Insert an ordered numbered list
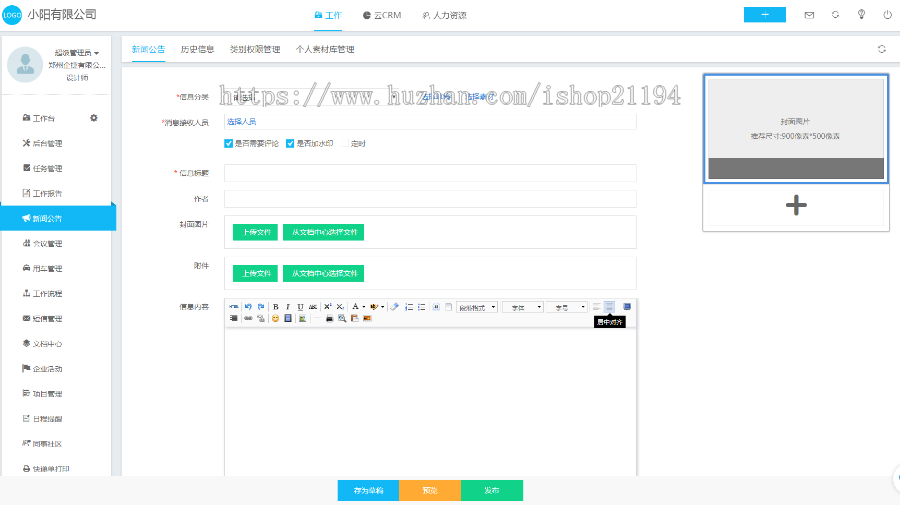Screen dimensions: 900x505 (409, 306)
